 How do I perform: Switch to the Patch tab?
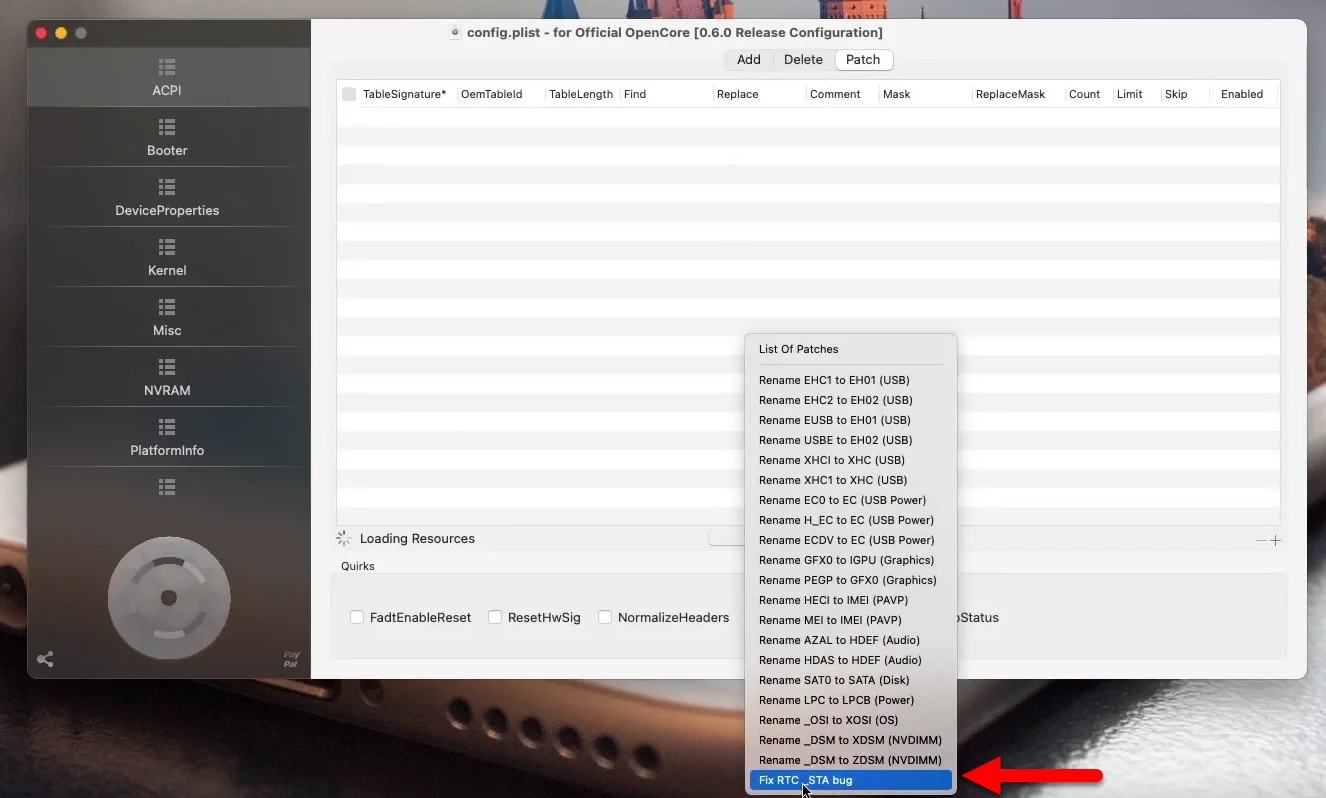tap(863, 60)
